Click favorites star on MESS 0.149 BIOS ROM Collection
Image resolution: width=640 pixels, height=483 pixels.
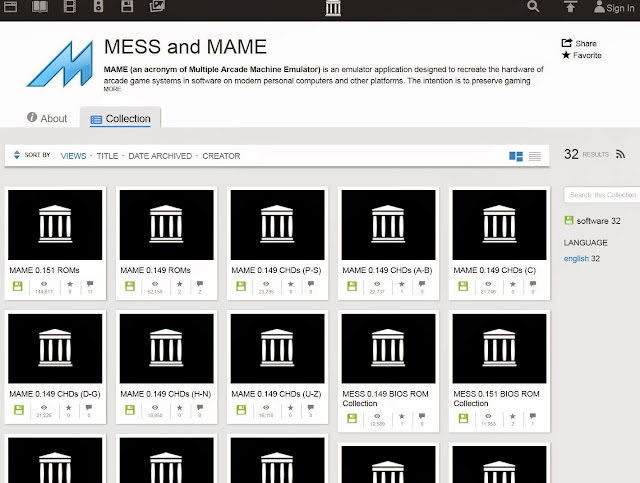pyautogui.click(x=402, y=416)
